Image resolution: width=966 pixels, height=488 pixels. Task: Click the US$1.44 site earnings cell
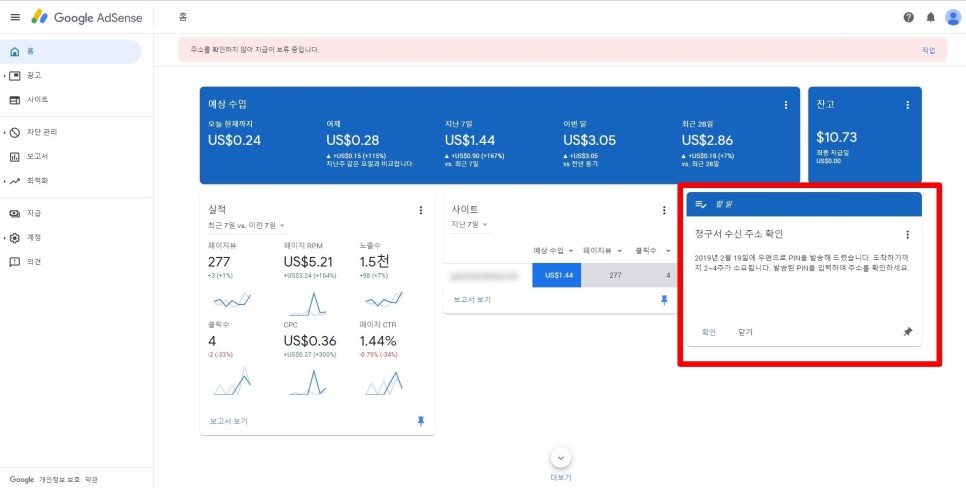pyautogui.click(x=557, y=275)
